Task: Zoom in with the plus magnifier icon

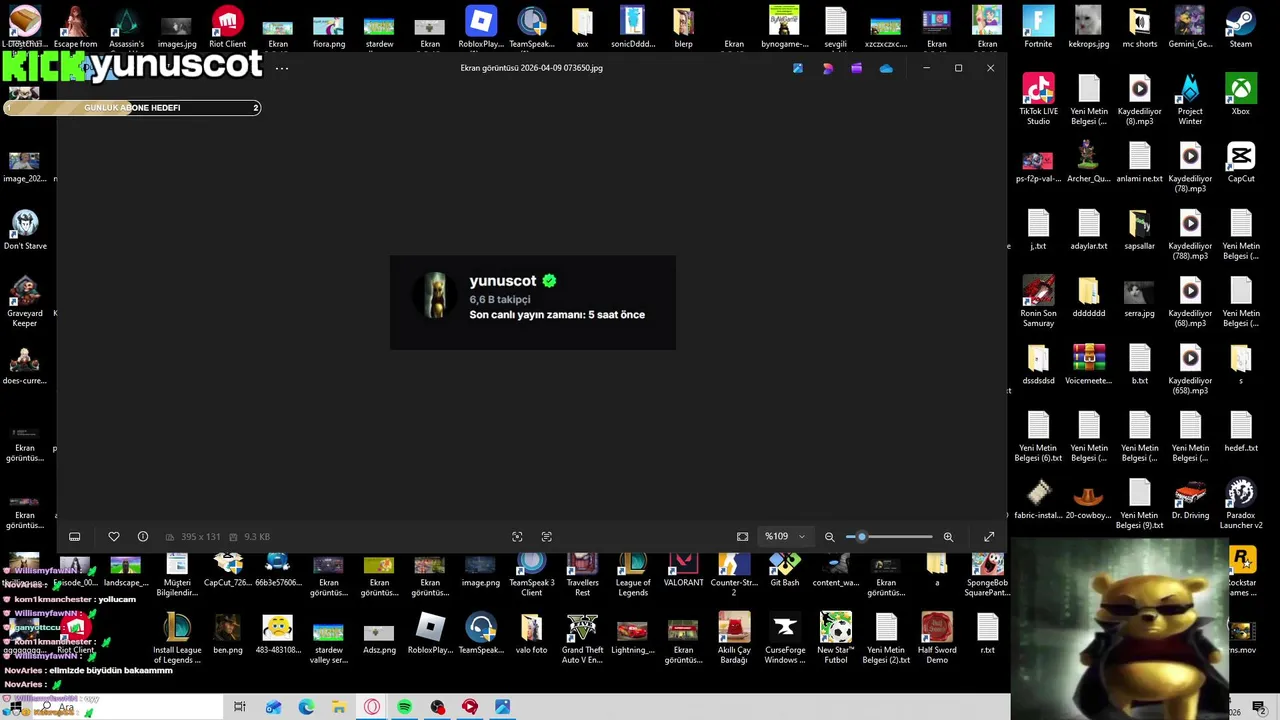Action: click(x=948, y=537)
